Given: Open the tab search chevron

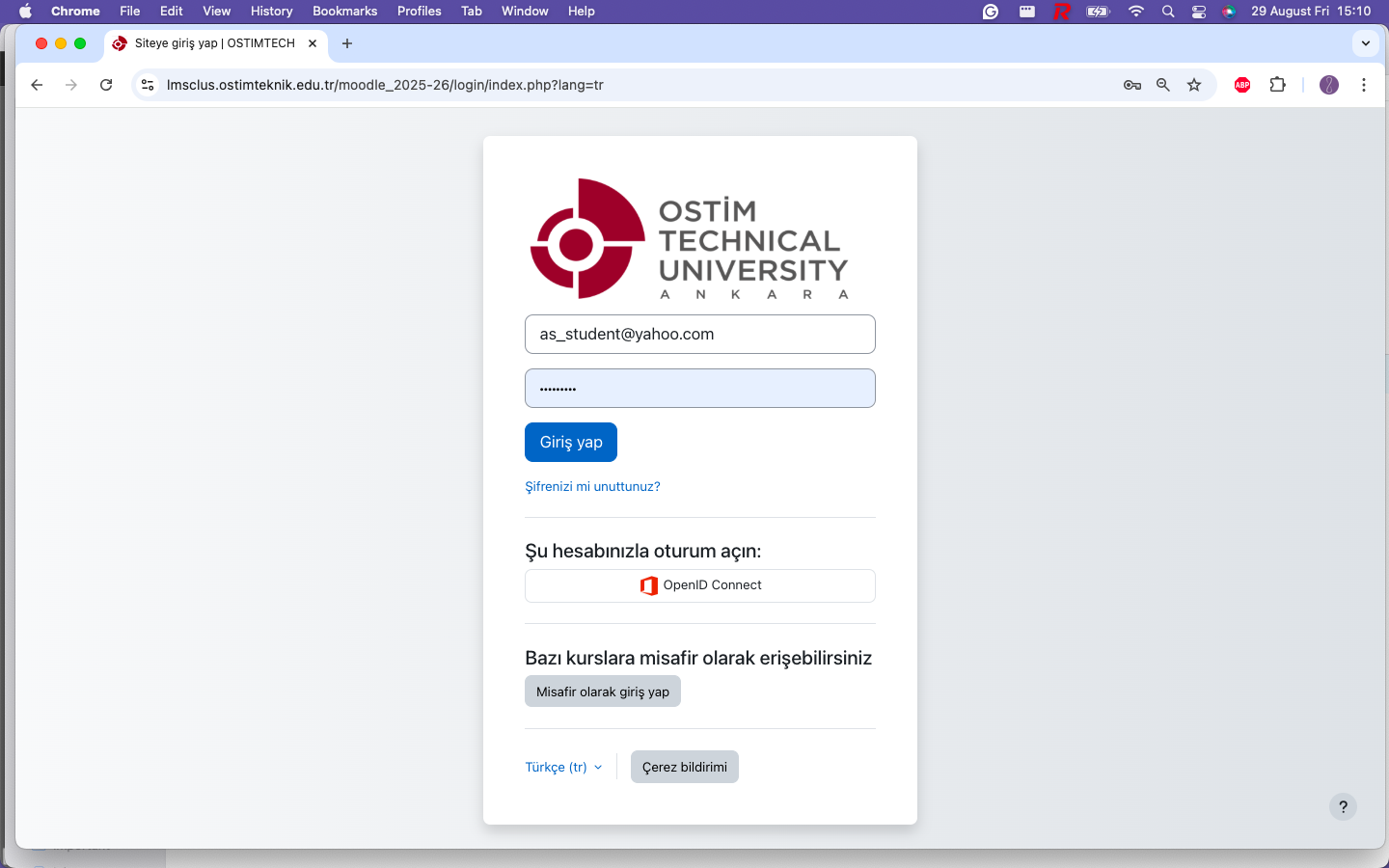Looking at the screenshot, I should coord(1365,42).
